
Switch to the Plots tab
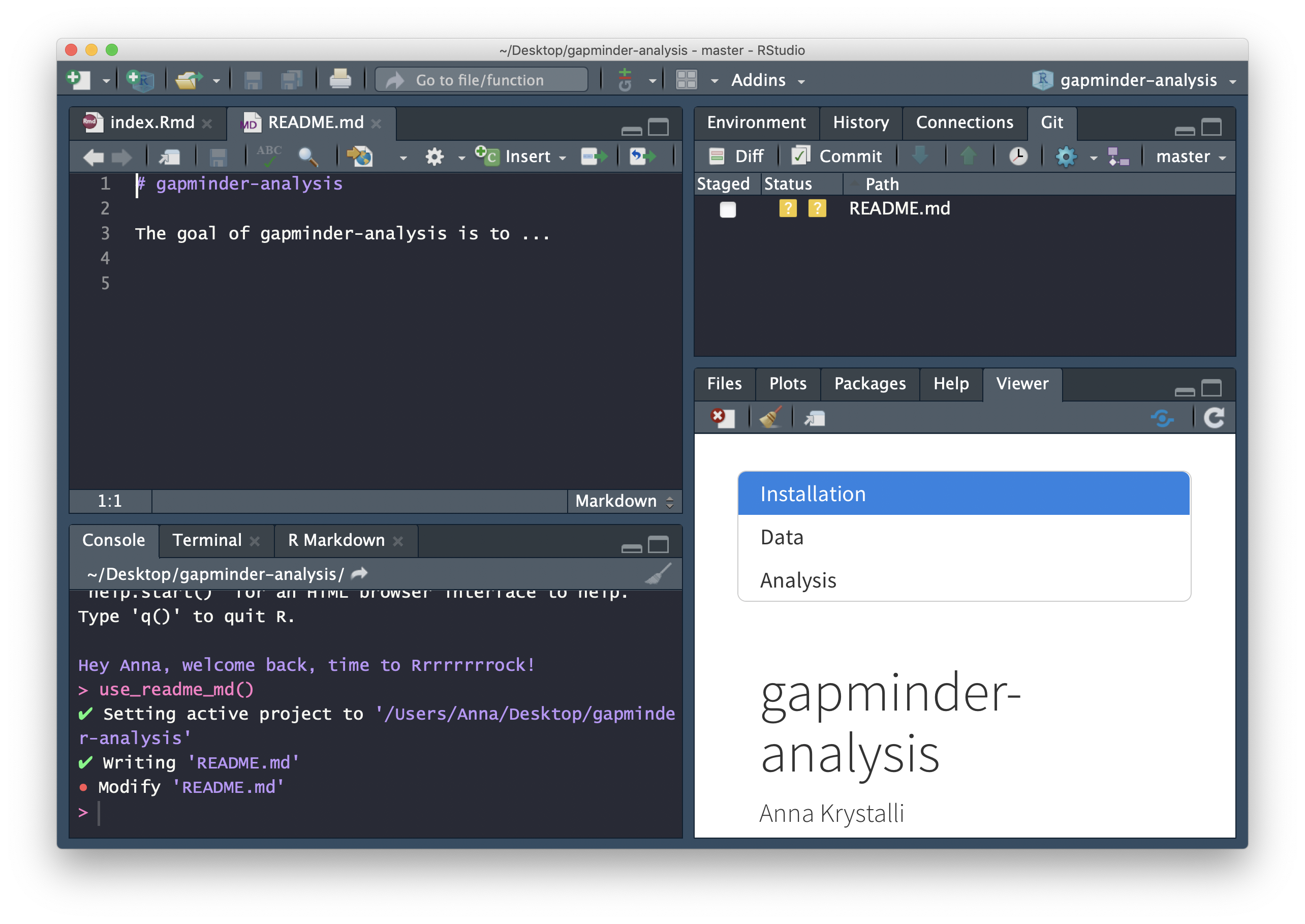788,384
